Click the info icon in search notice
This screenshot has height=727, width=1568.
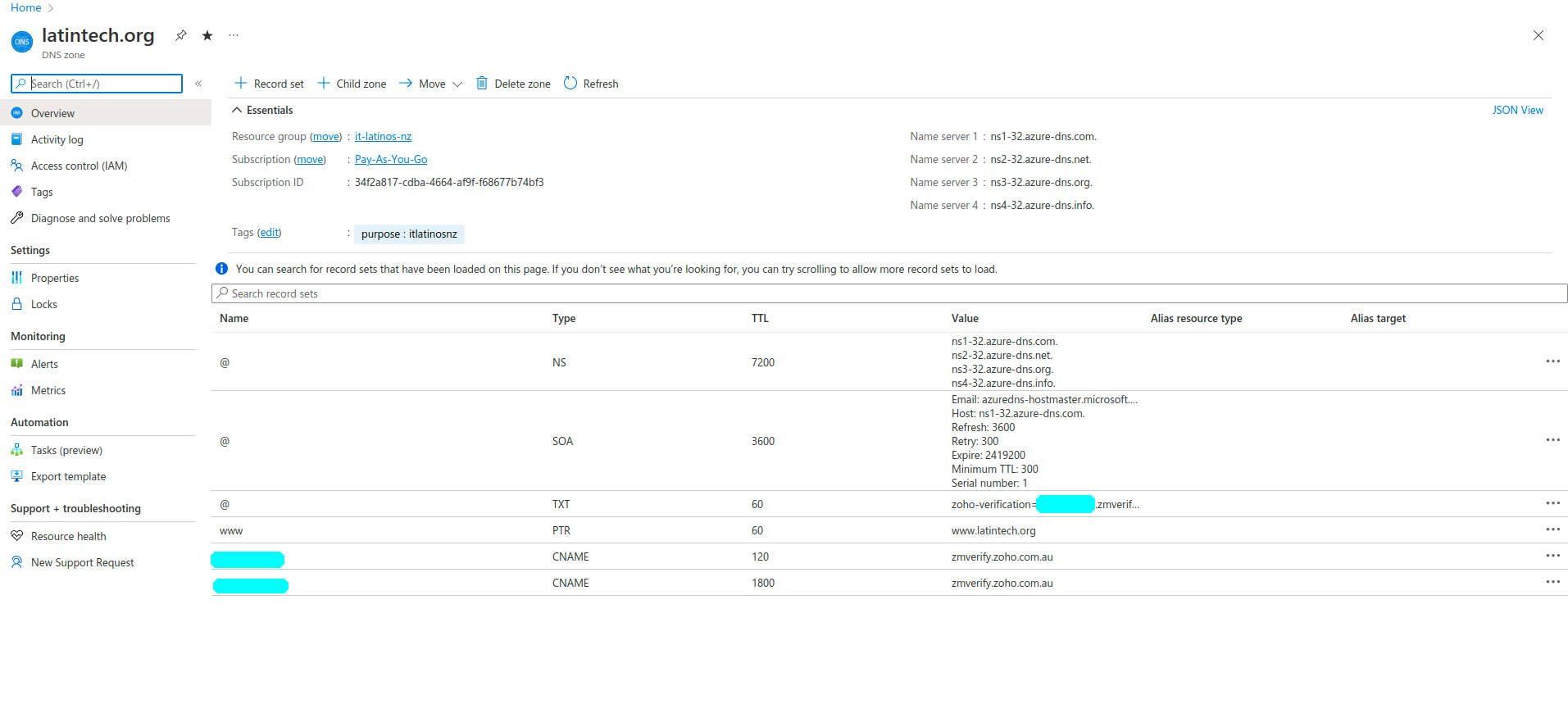[221, 269]
